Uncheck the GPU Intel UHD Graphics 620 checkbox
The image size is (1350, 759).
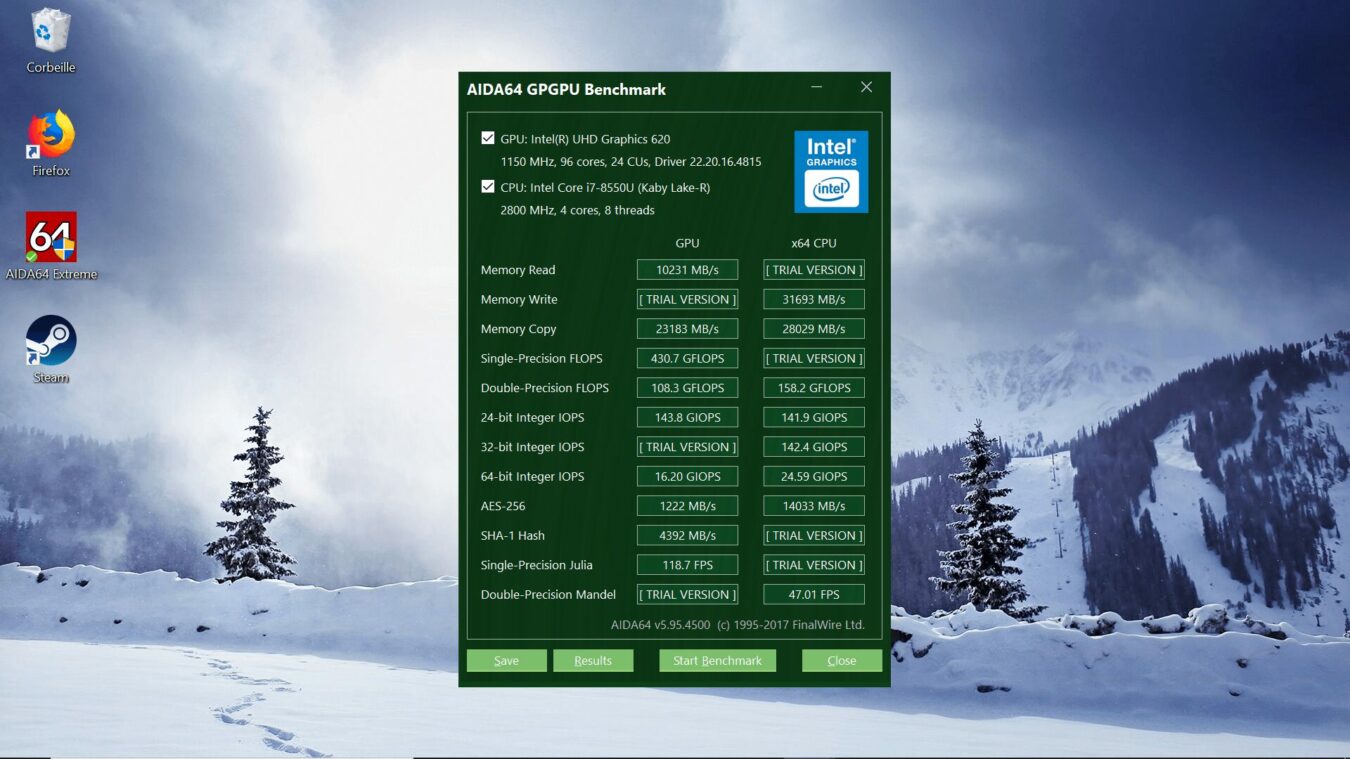[488, 139]
